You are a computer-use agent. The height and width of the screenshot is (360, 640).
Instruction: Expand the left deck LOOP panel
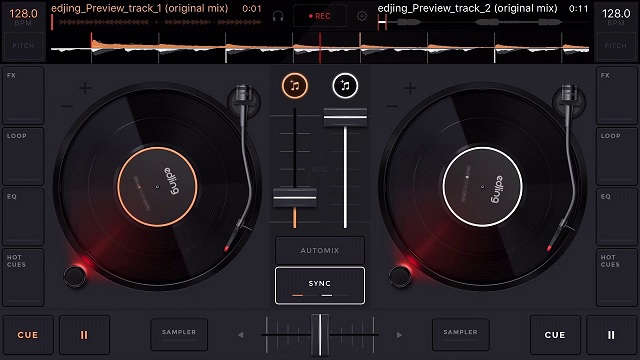pos(23,156)
